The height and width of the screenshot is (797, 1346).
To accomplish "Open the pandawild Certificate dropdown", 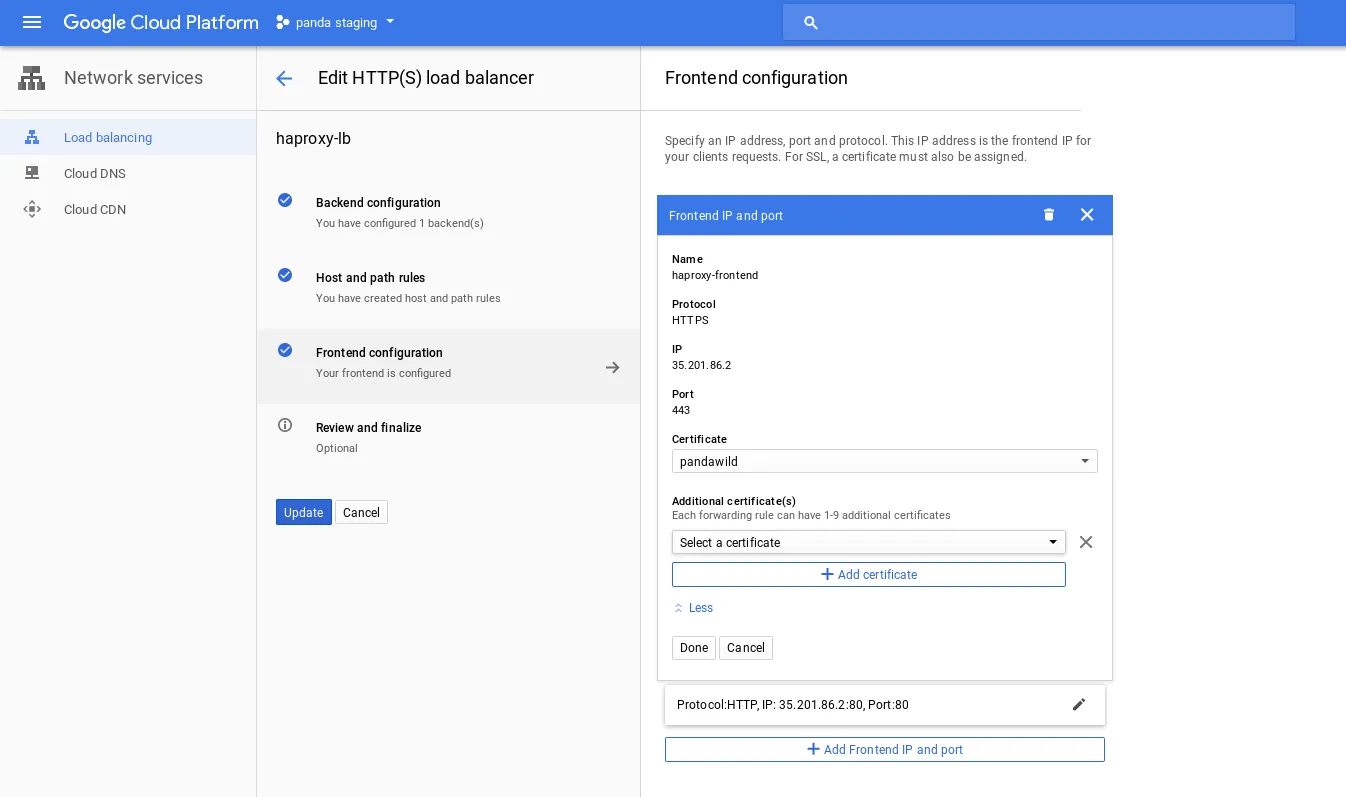I will click(884, 461).
